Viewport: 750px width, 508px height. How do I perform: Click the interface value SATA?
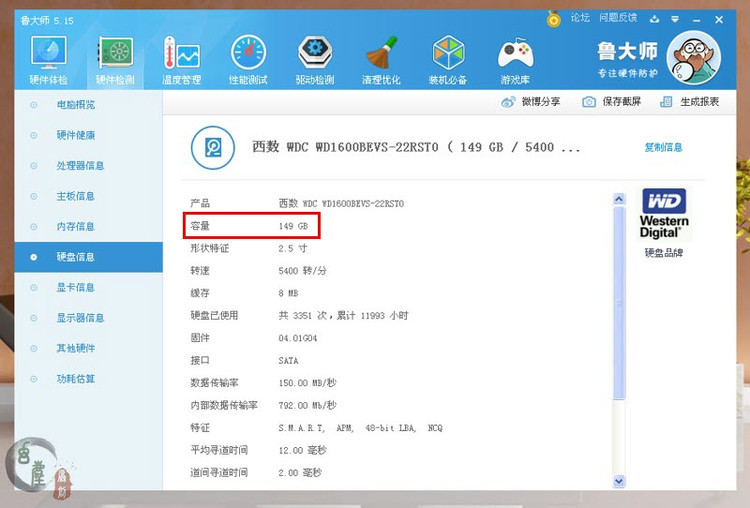coord(288,361)
